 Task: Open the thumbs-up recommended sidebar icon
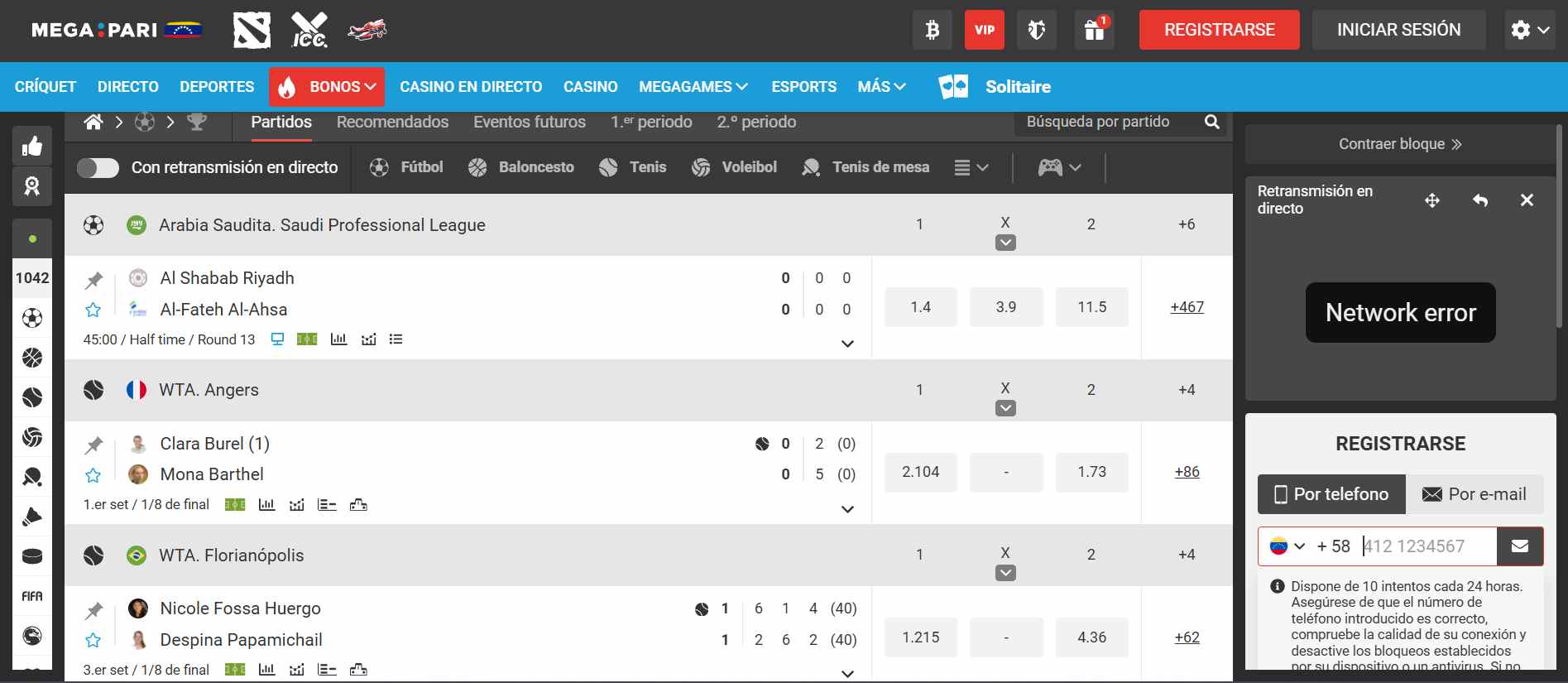(32, 147)
